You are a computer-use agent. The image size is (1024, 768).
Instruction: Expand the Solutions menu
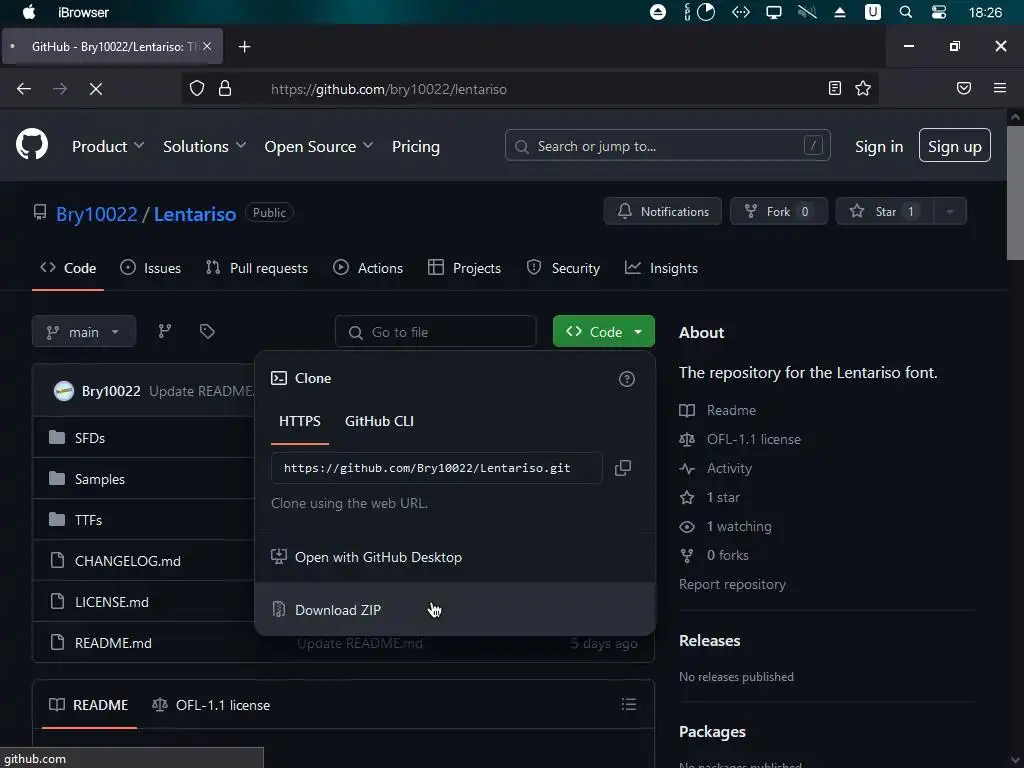pyautogui.click(x=204, y=146)
